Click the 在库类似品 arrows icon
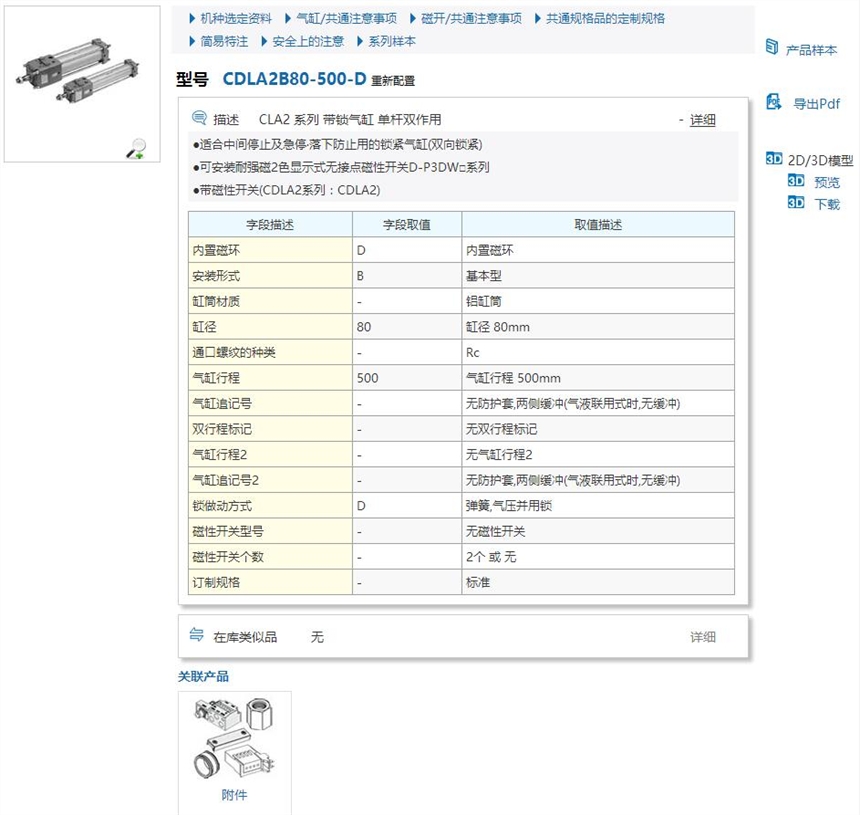 tap(197, 635)
